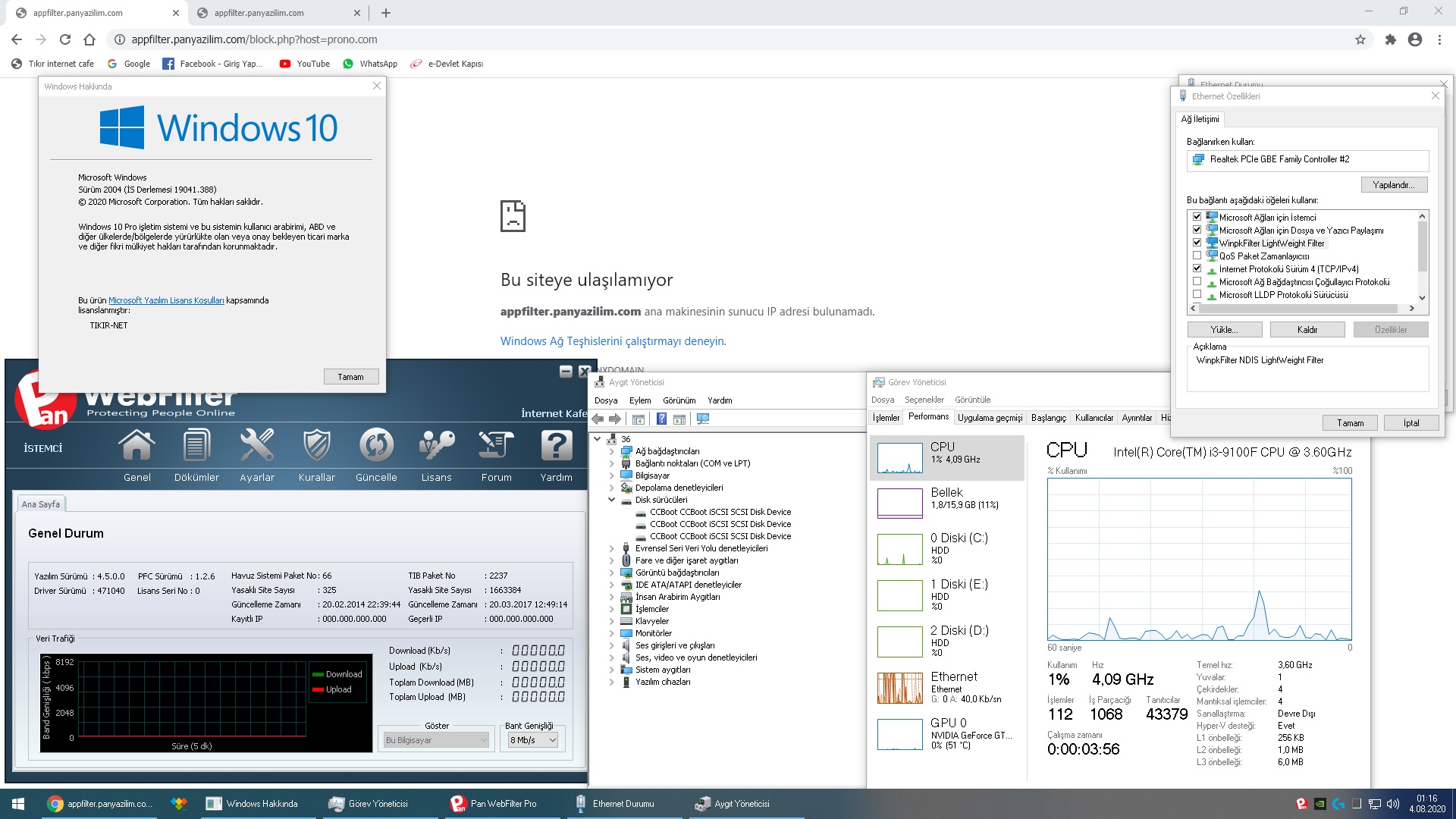Click Windows Ağ Teşhislerini çalıştırmayı deneyin link
This screenshot has height=819, width=1456.
coord(612,341)
